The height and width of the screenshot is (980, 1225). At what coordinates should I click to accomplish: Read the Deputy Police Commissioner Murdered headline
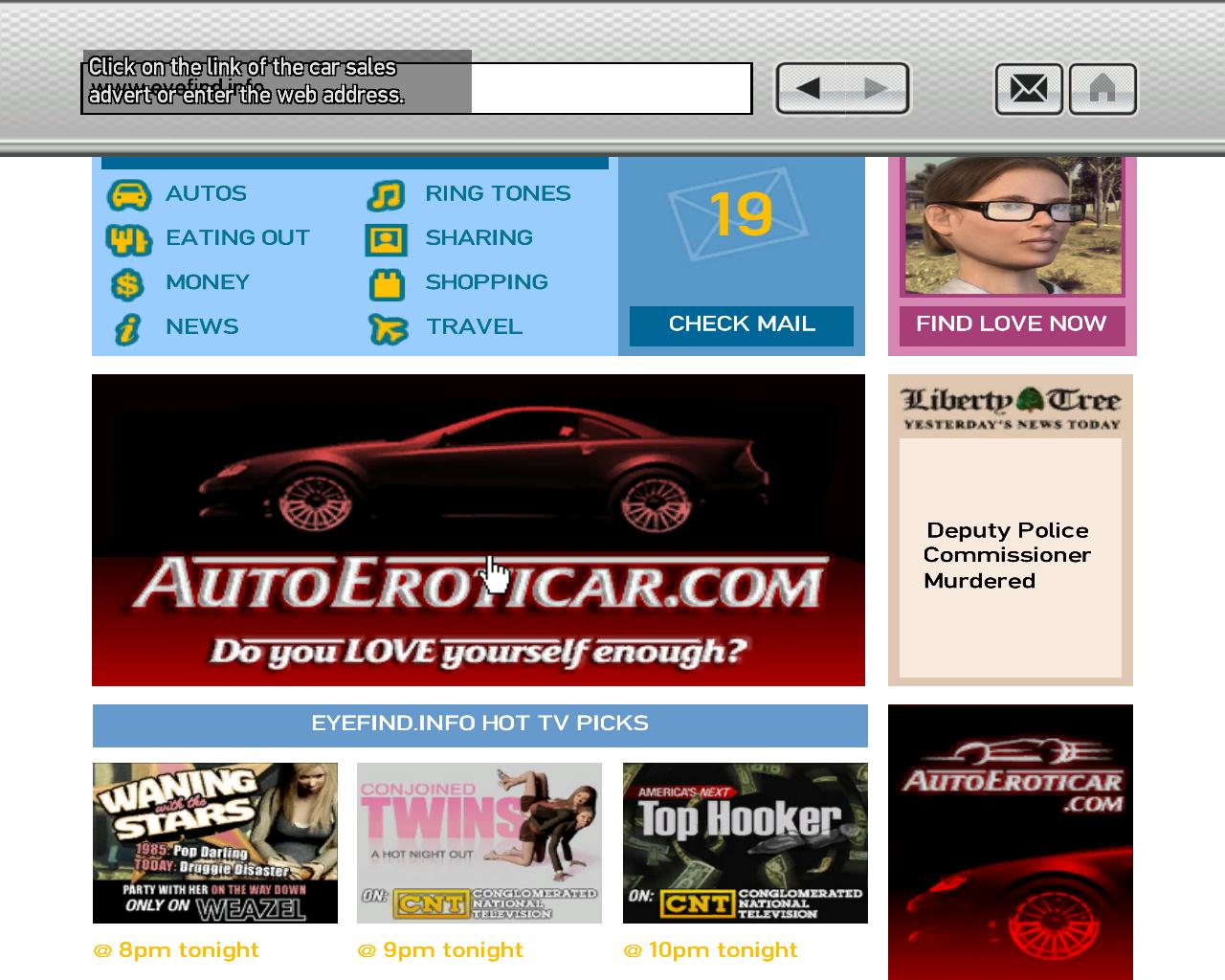1007,555
